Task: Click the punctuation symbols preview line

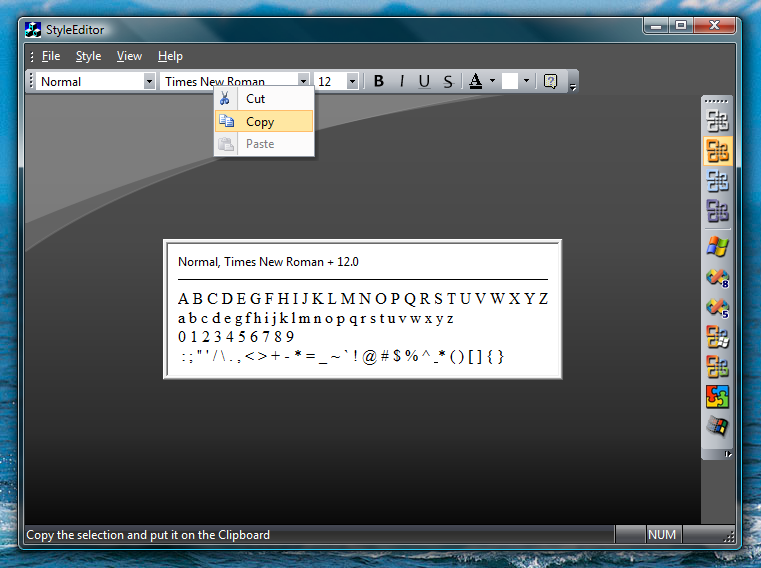Action: (x=343, y=356)
